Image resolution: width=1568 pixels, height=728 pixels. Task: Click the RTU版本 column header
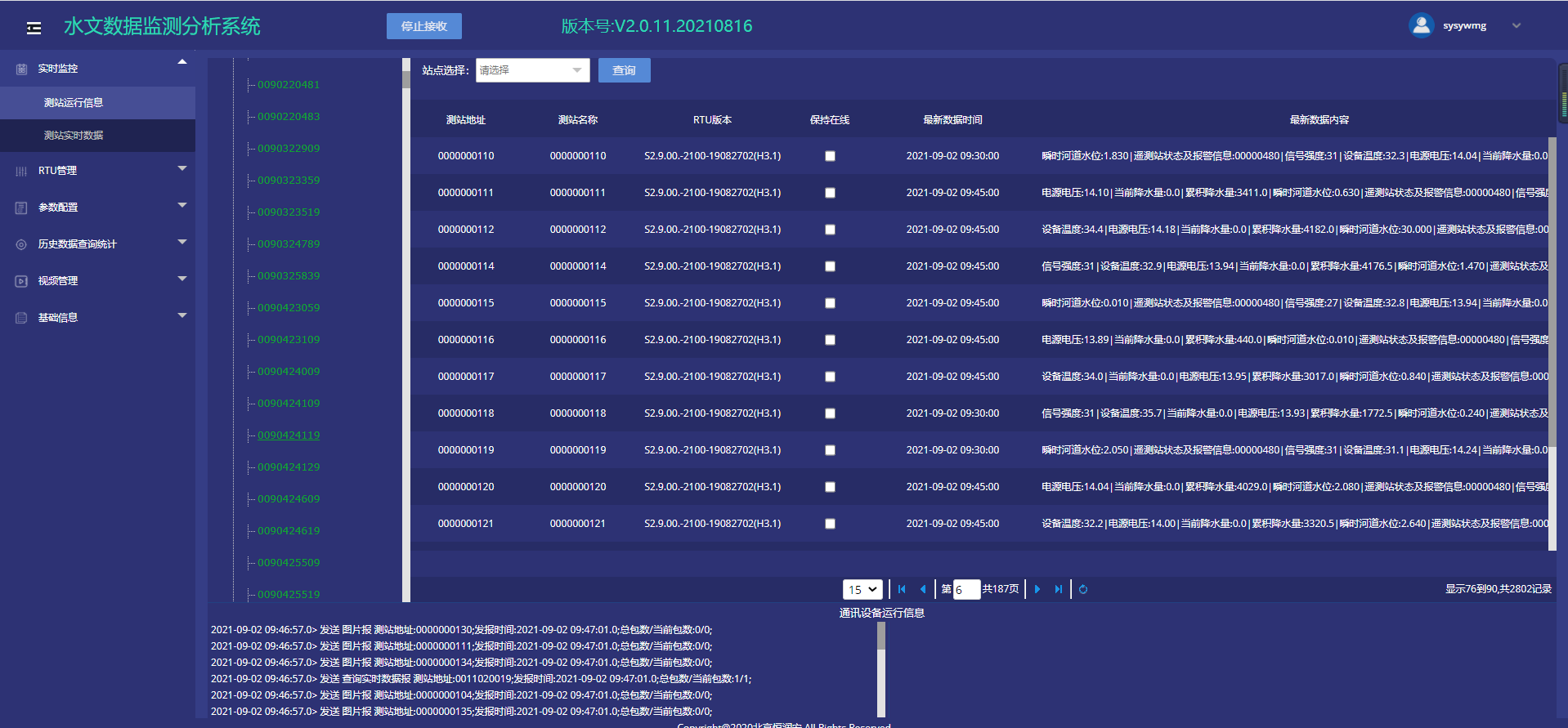tap(712, 120)
